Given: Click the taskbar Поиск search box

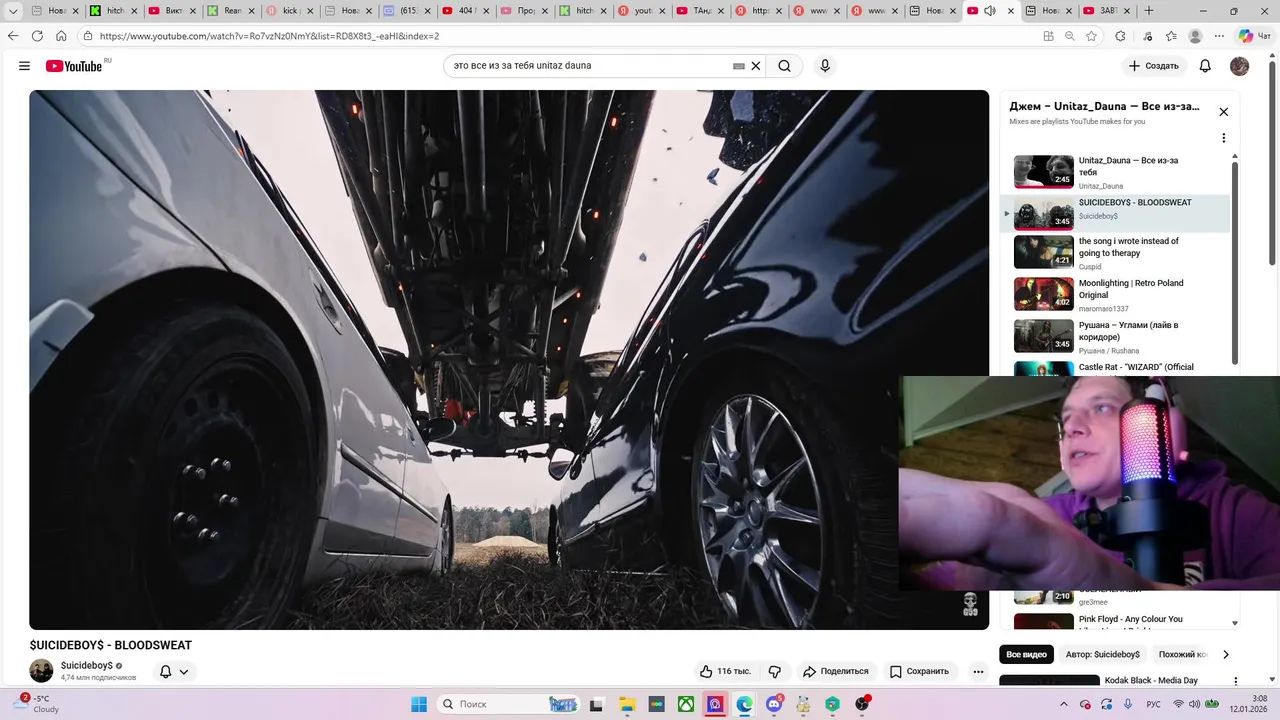Looking at the screenshot, I should tap(509, 704).
